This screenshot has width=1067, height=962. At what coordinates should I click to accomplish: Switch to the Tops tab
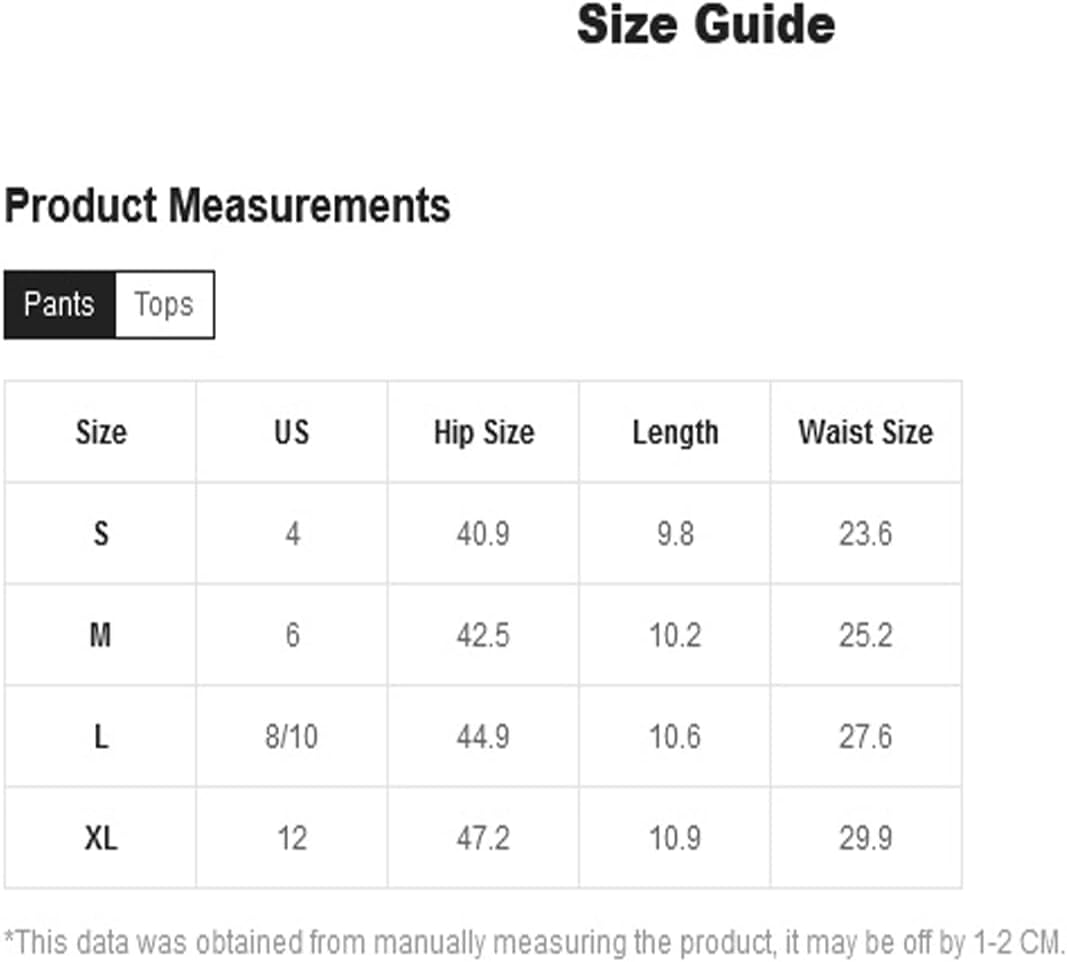(x=165, y=305)
